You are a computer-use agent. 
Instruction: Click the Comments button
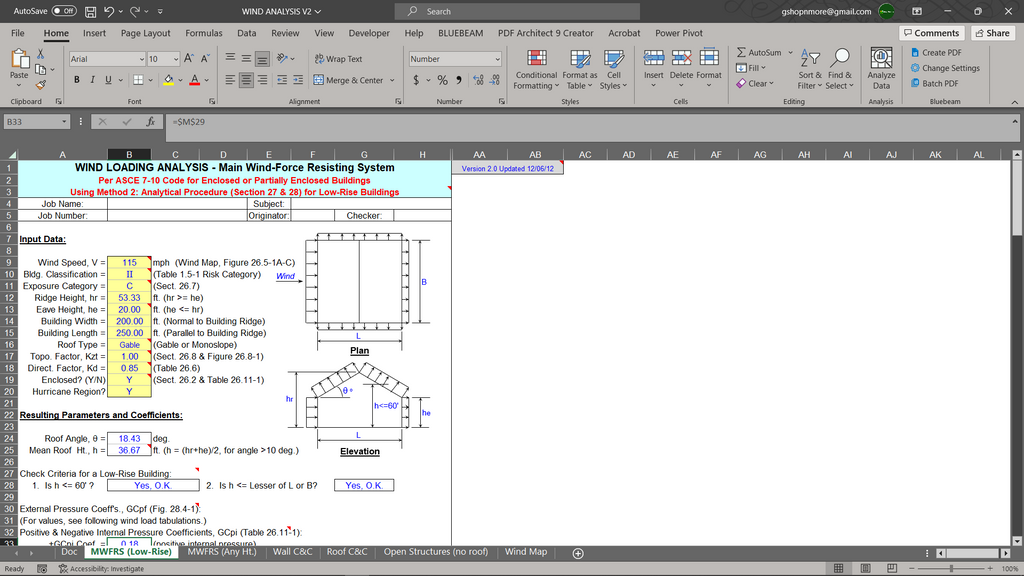pyautogui.click(x=932, y=33)
